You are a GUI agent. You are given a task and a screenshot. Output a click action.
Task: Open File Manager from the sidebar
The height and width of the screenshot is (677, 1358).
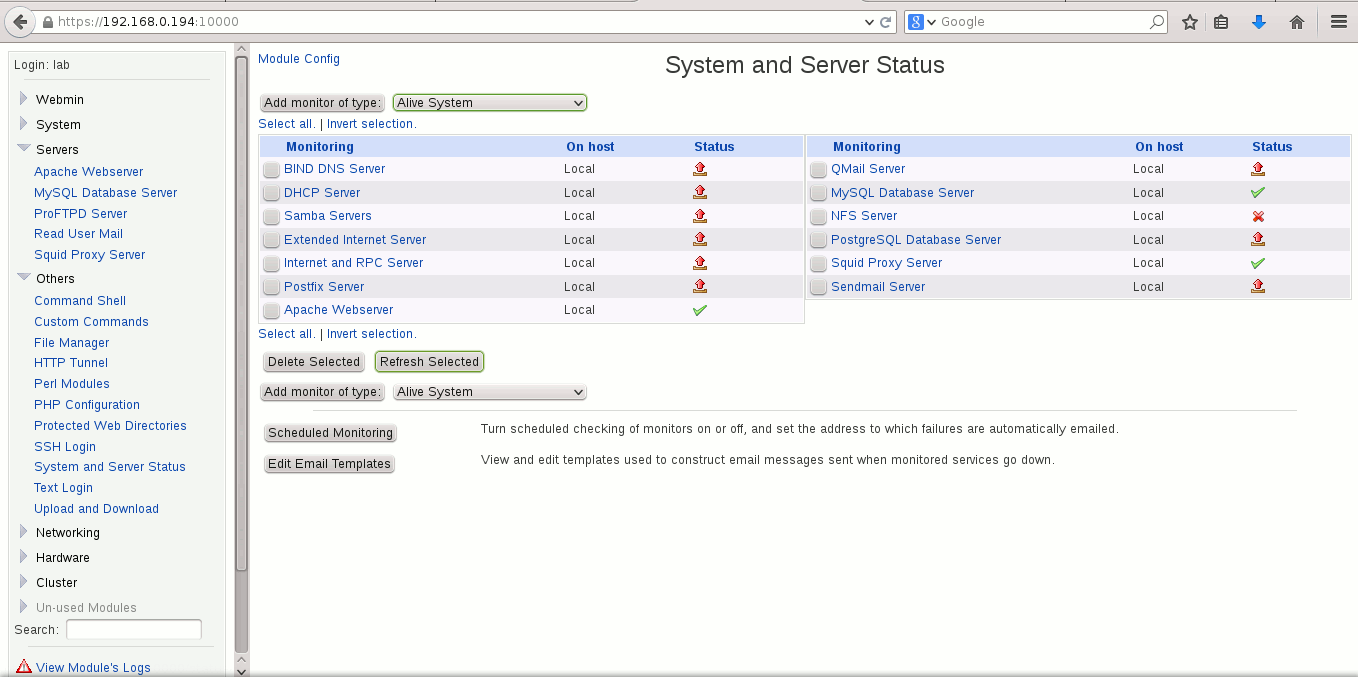pos(72,343)
